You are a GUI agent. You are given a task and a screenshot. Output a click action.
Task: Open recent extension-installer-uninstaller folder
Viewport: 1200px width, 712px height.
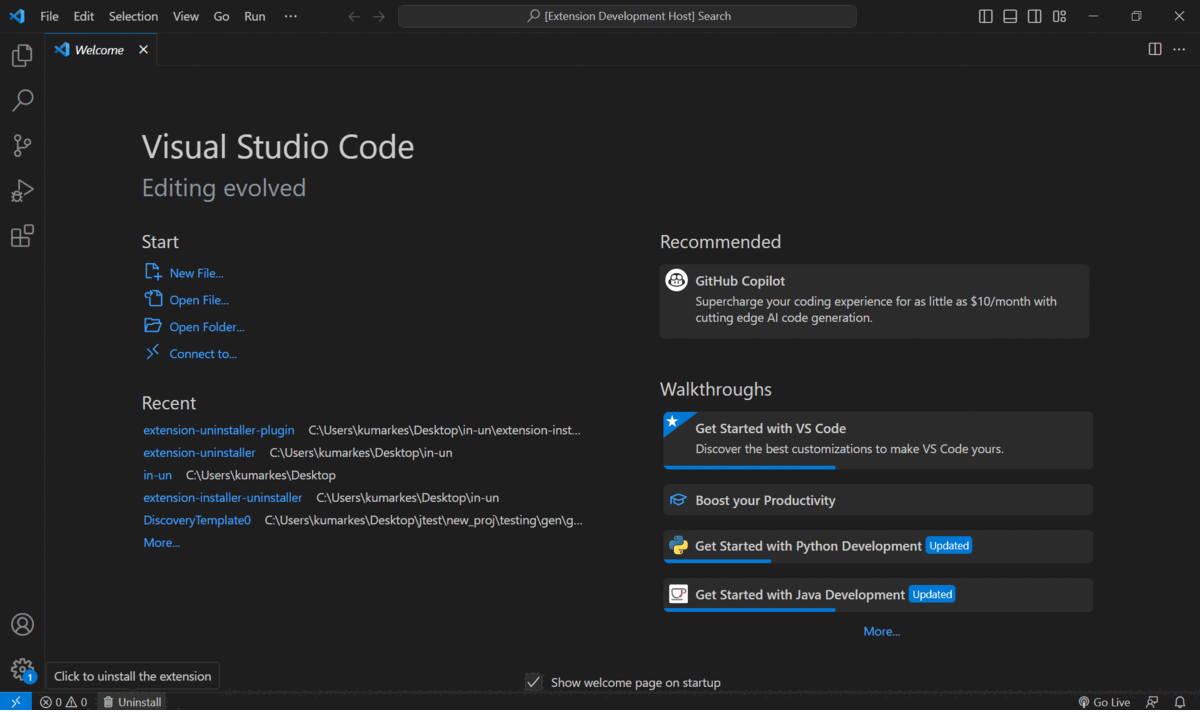223,498
